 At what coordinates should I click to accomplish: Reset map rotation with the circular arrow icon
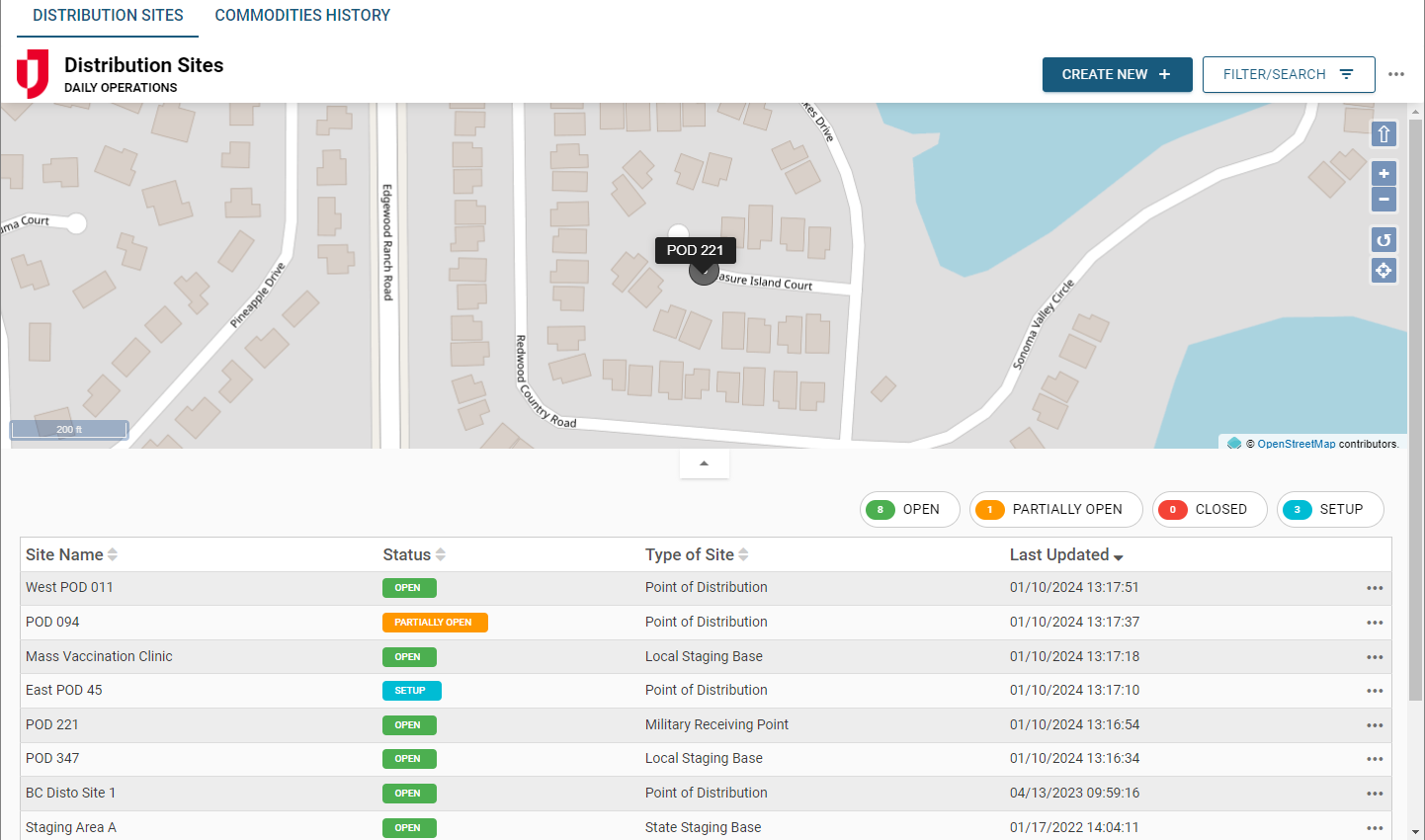1383,240
